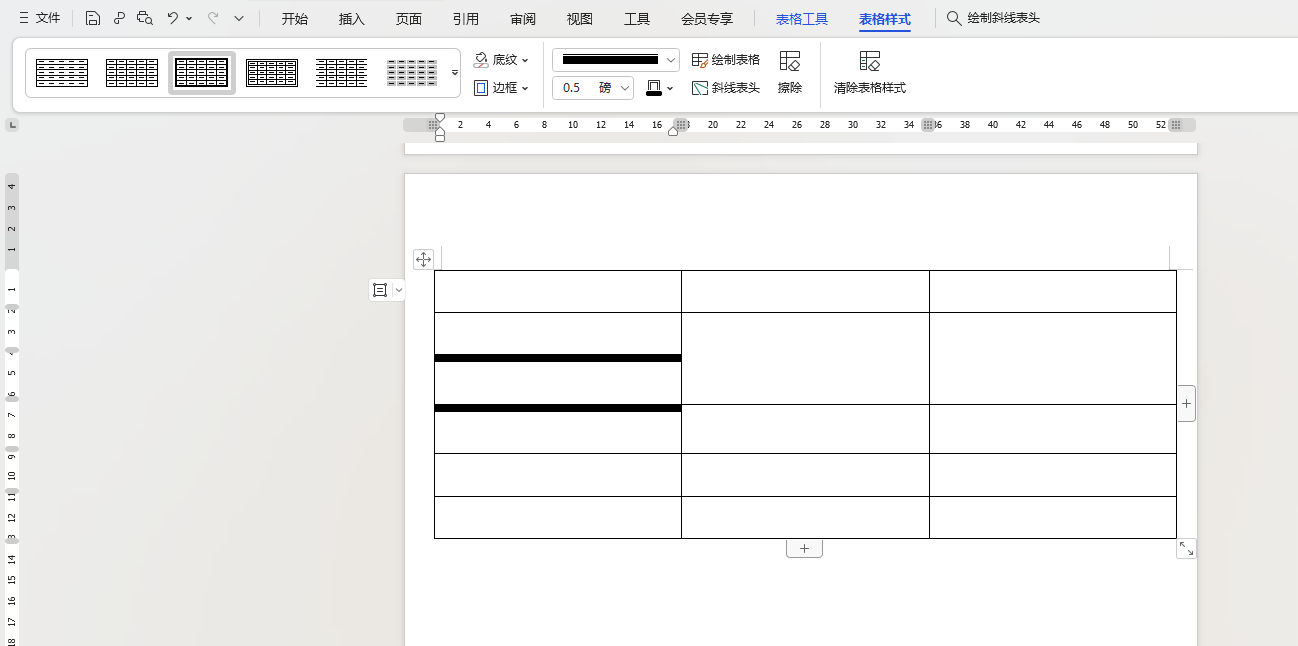The height and width of the screenshot is (646, 1298).
Task: Apply the second table style thumbnail
Action: coord(132,73)
